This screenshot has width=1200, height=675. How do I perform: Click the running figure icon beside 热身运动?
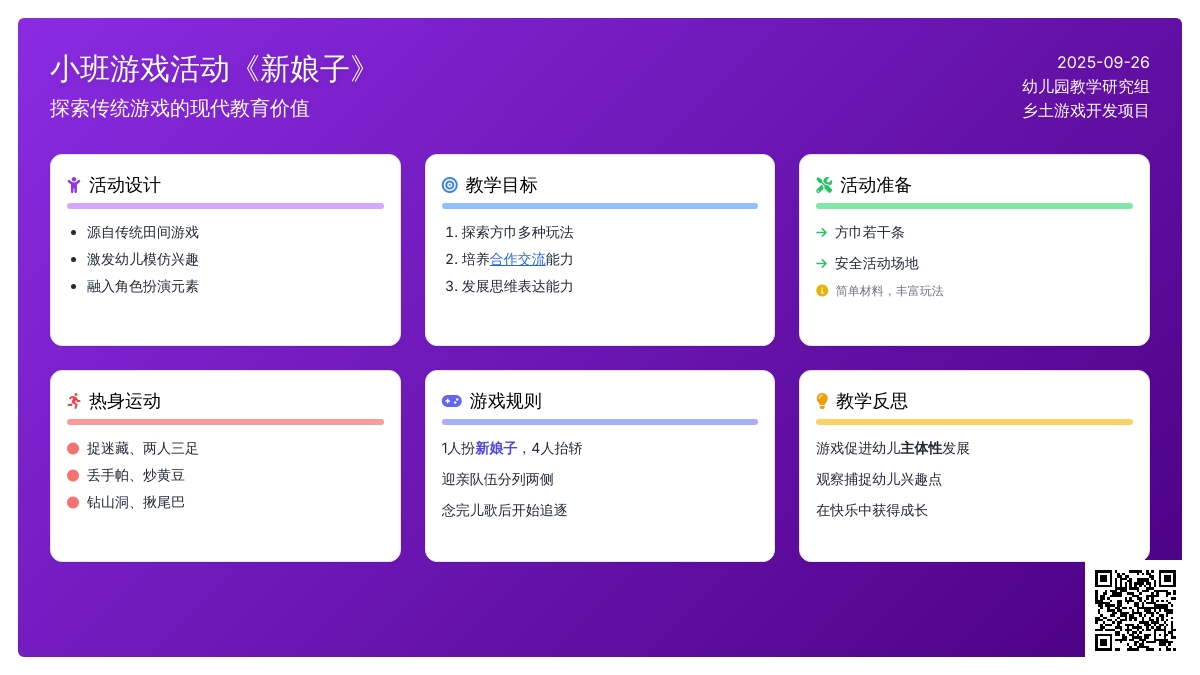pyautogui.click(x=74, y=401)
